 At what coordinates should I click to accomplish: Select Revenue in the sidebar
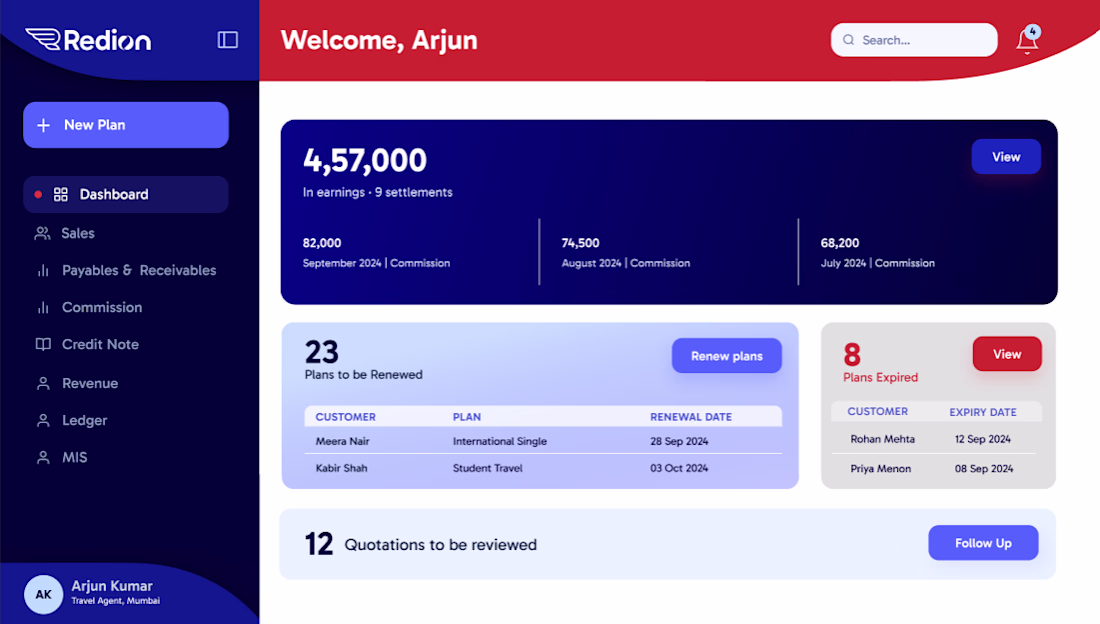point(90,383)
